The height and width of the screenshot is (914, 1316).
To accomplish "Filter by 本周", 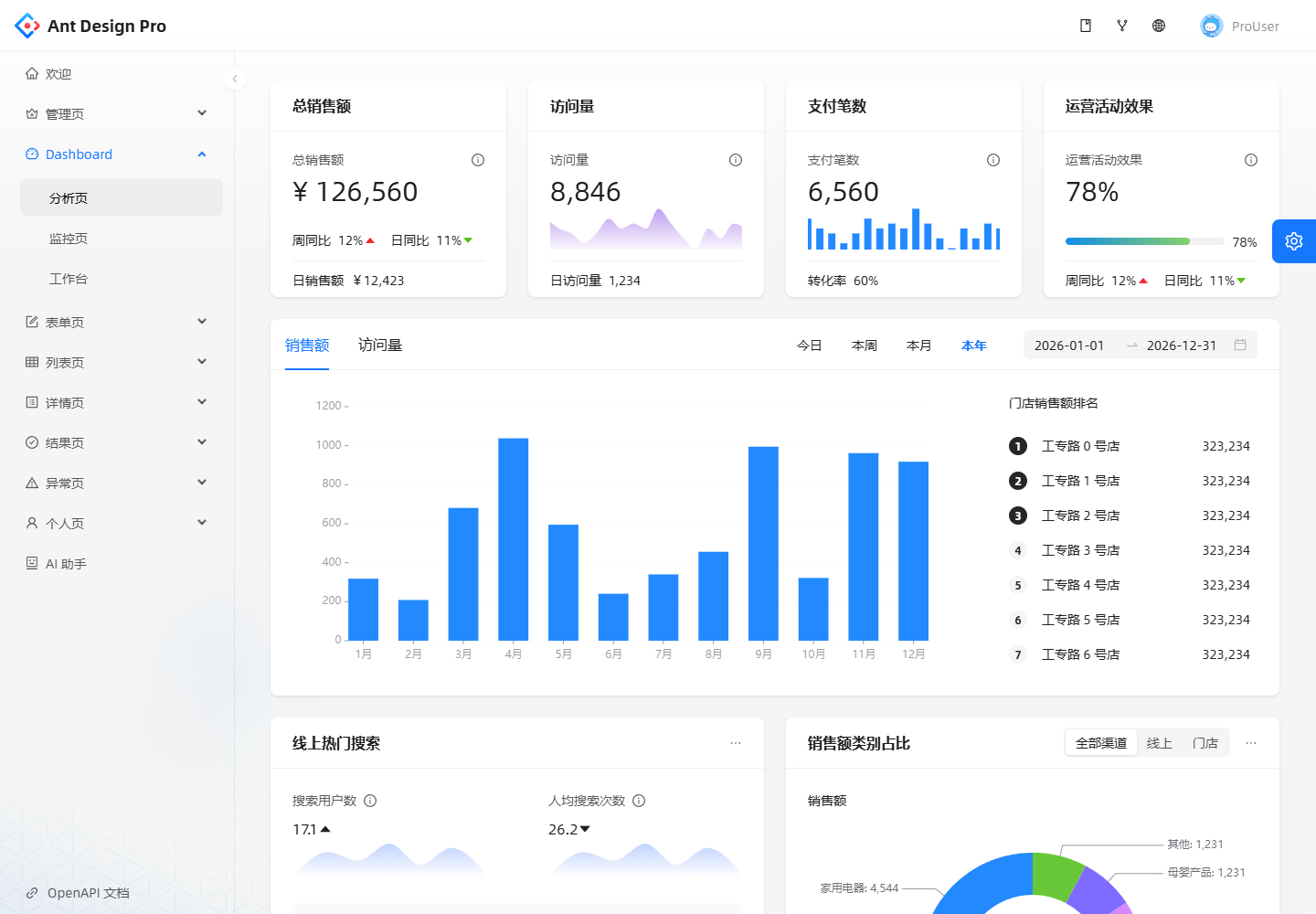I will coord(865,345).
